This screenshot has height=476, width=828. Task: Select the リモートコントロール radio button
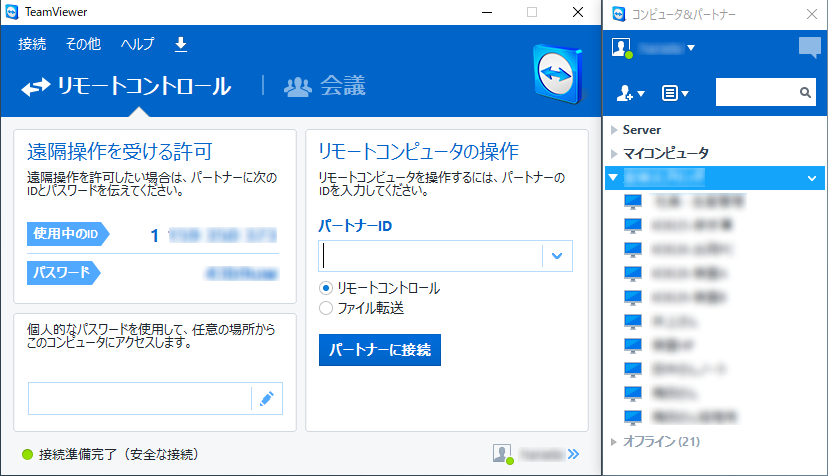[326, 288]
